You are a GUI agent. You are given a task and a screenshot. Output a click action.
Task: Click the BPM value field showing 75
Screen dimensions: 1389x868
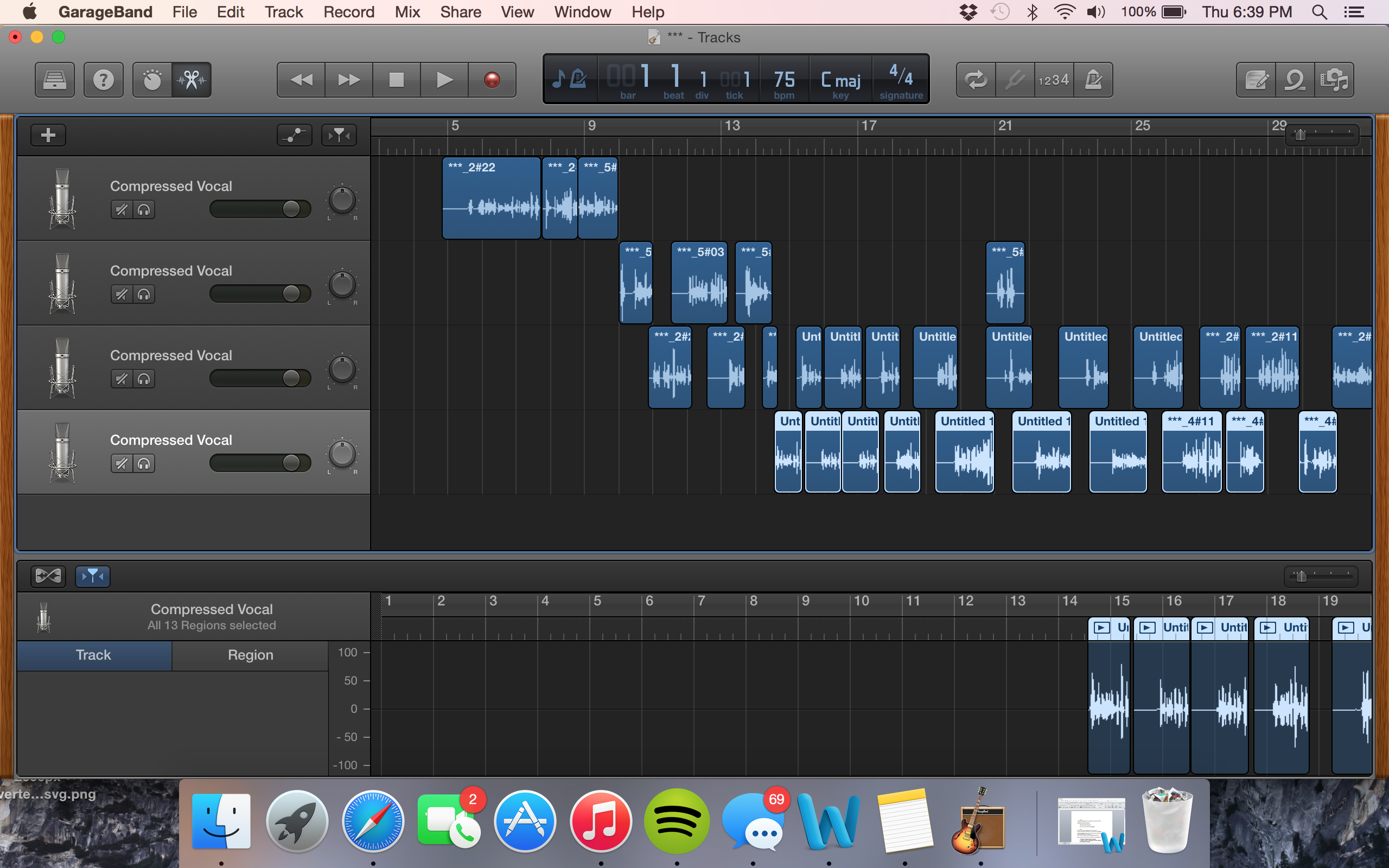point(783,78)
